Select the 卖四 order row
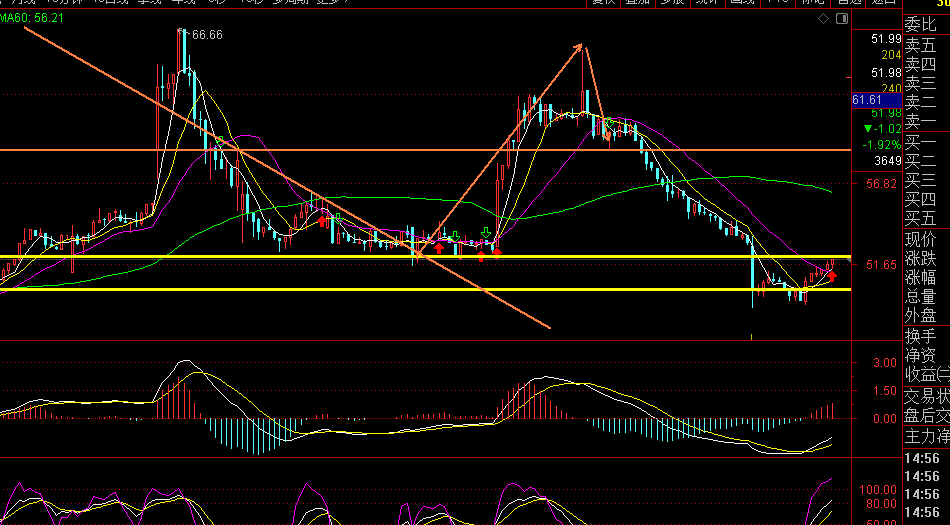 (920, 64)
